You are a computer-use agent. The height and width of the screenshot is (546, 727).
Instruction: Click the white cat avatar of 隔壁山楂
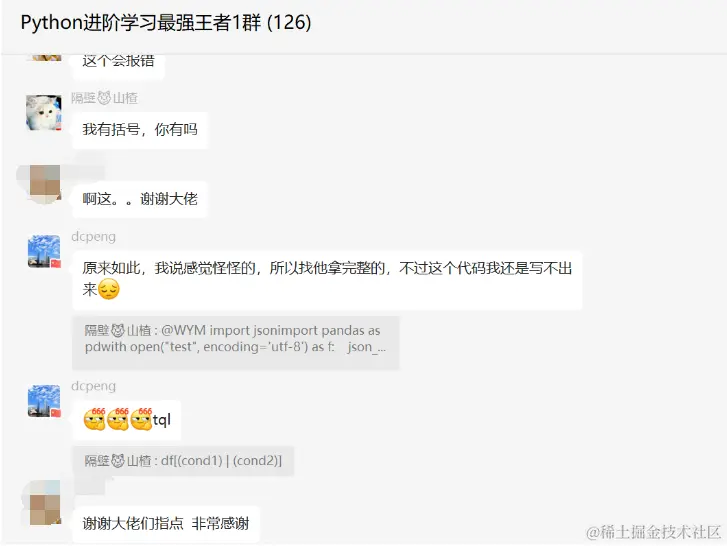(44, 113)
